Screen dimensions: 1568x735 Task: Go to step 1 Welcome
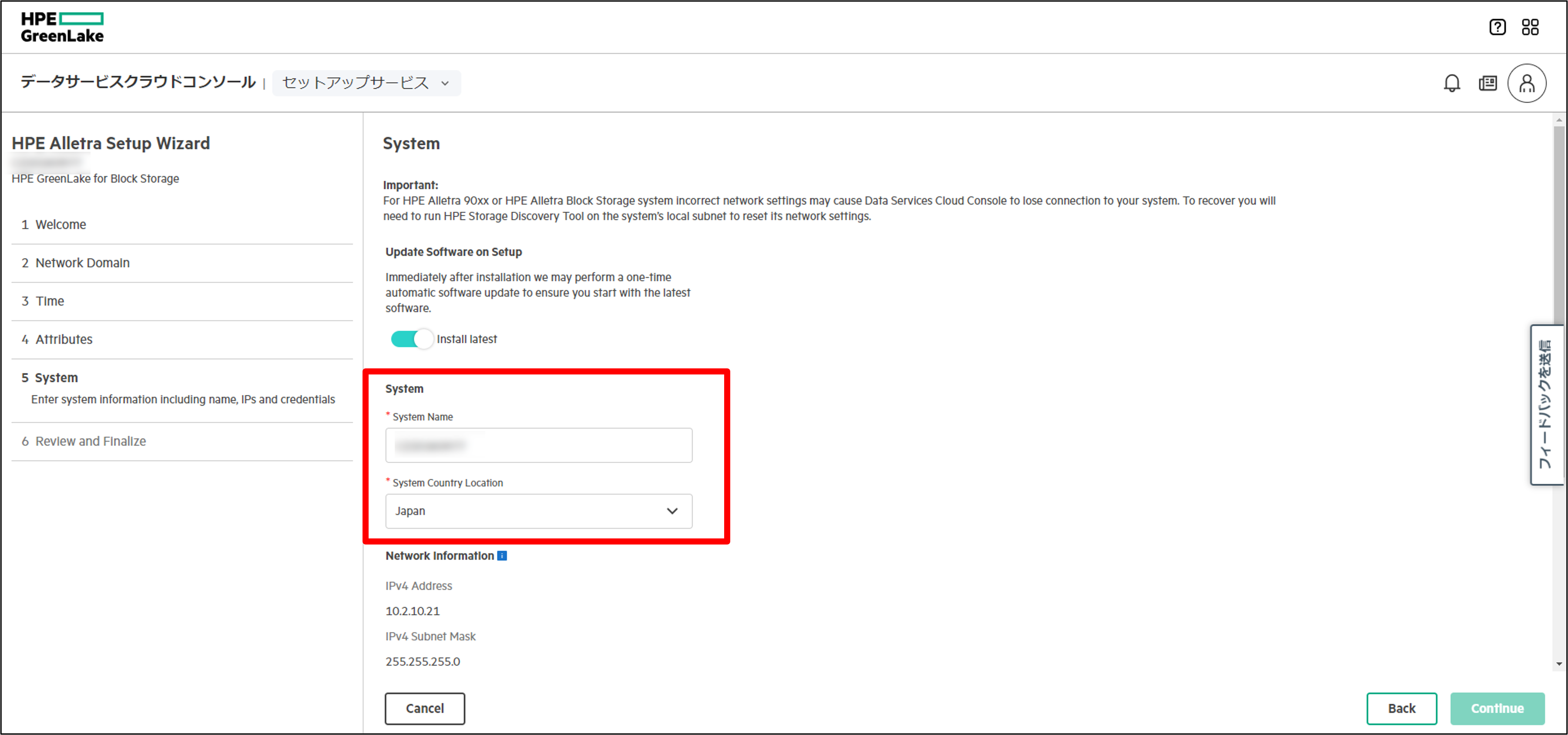[x=182, y=224]
